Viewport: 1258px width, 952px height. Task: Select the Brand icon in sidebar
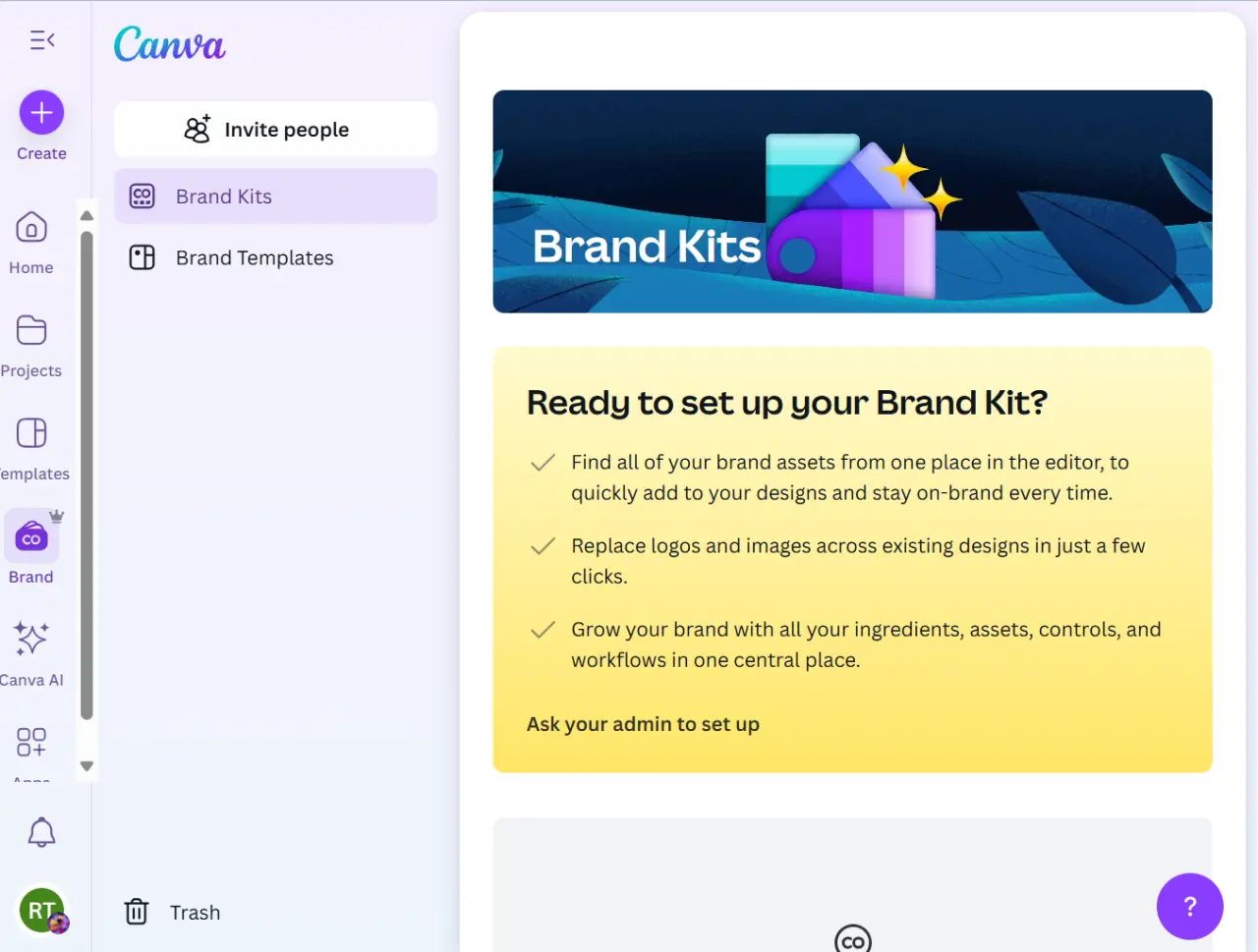click(31, 536)
